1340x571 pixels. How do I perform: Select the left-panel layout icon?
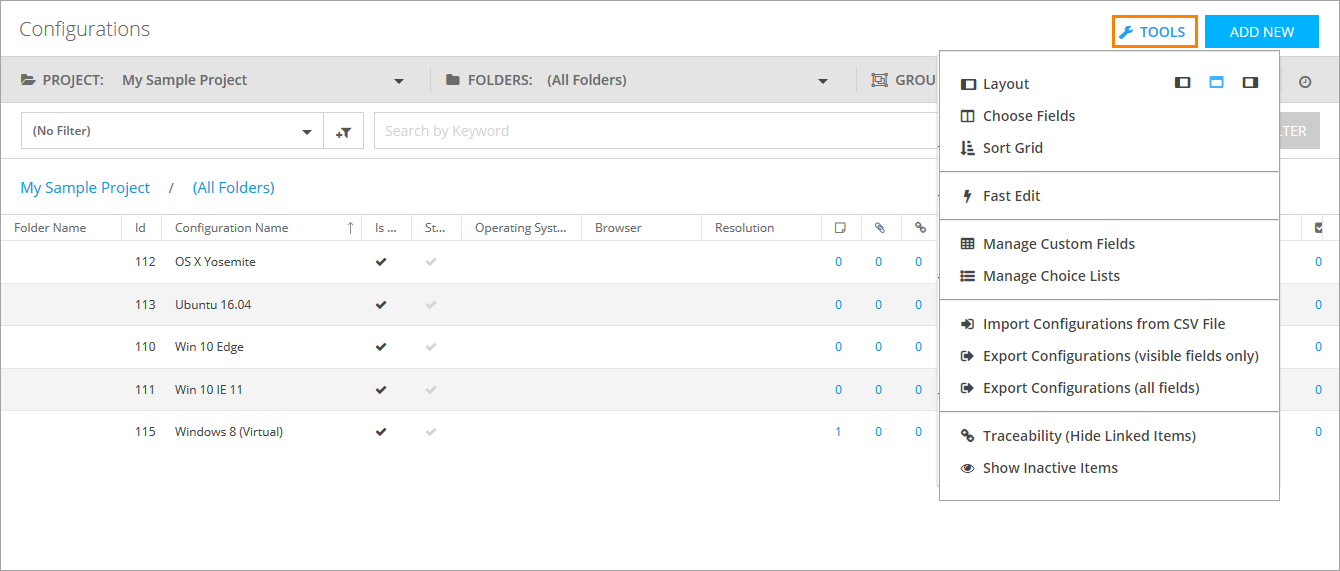tap(1182, 83)
